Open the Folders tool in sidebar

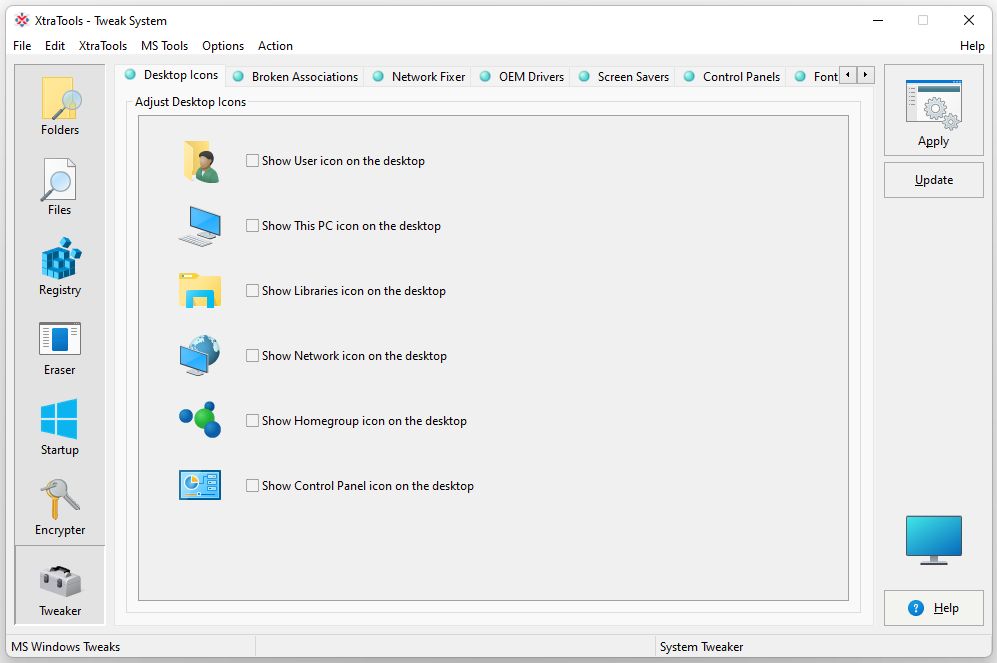point(60,106)
